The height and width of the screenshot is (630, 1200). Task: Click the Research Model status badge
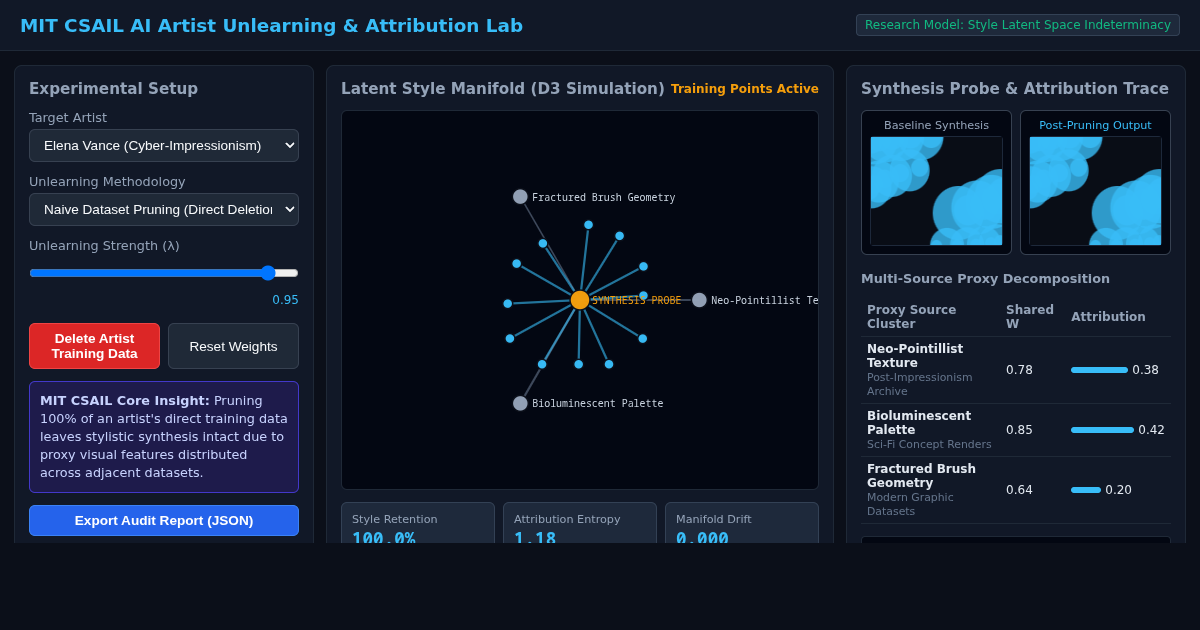click(x=1018, y=25)
